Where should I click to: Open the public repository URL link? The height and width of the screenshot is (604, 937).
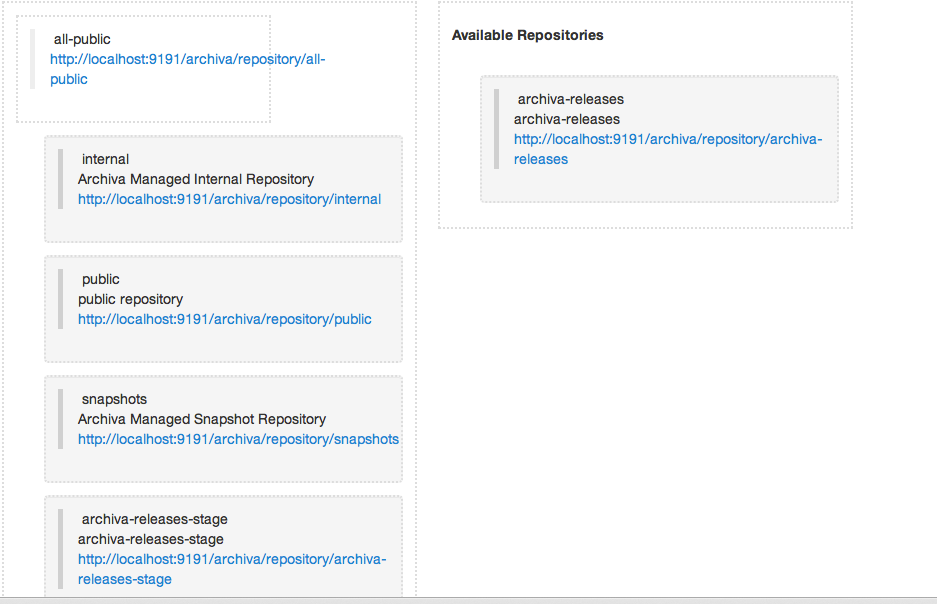pos(224,319)
